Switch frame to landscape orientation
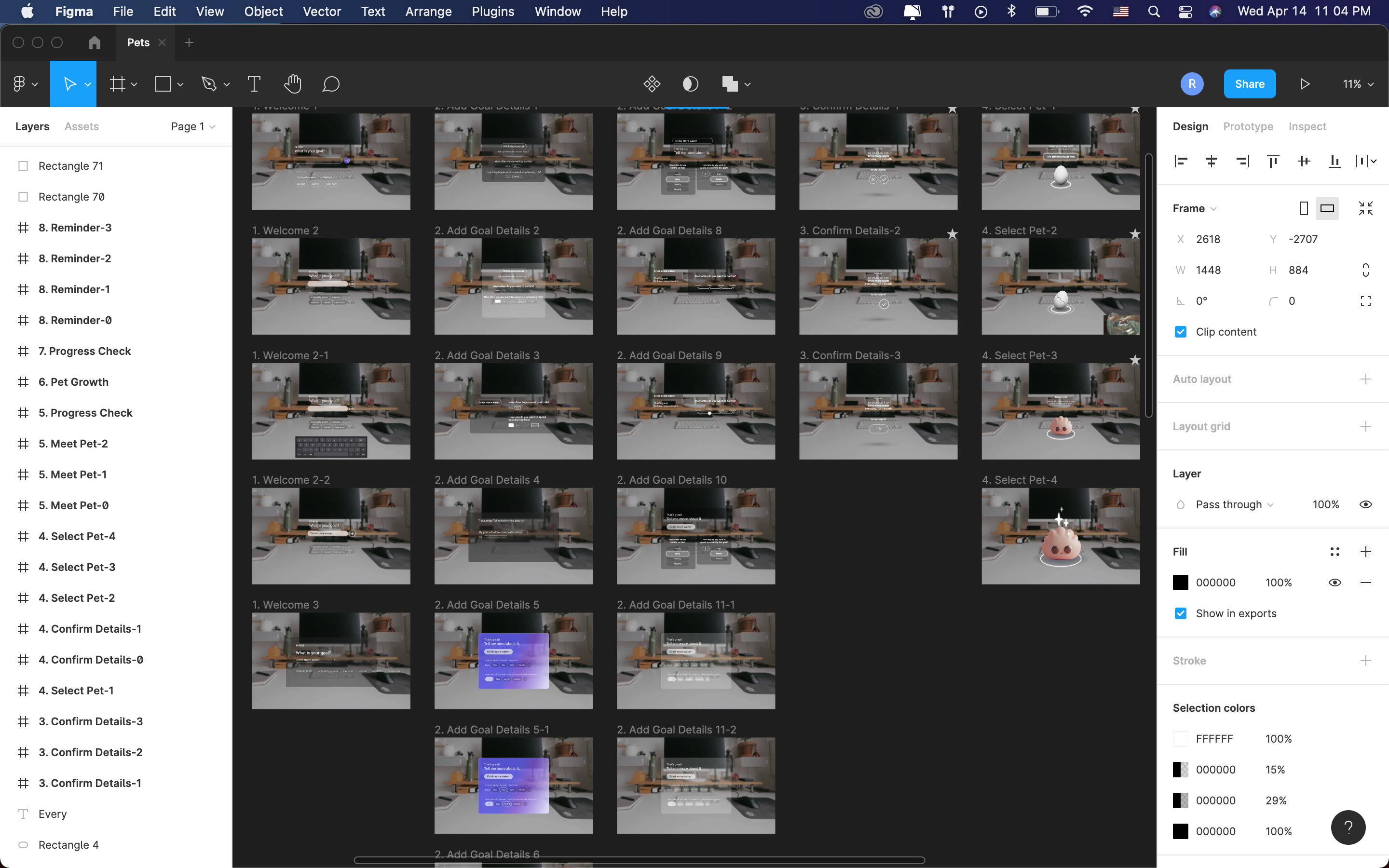 pyautogui.click(x=1327, y=208)
